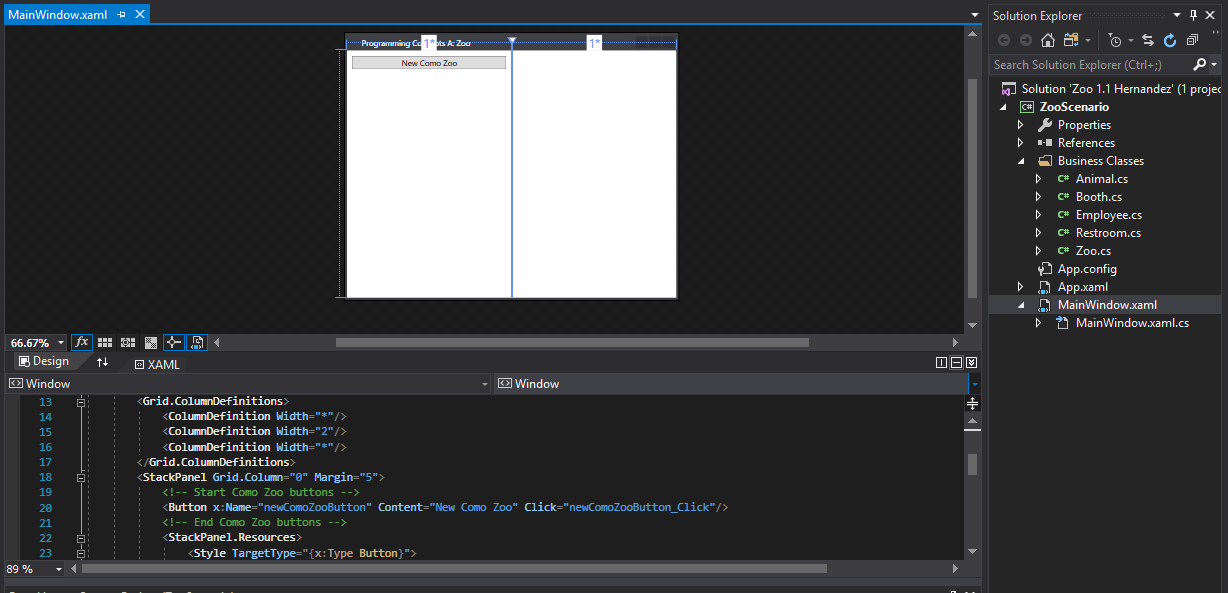
Task: Toggle snapping to snaplines
Action: pyautogui.click(x=173, y=342)
